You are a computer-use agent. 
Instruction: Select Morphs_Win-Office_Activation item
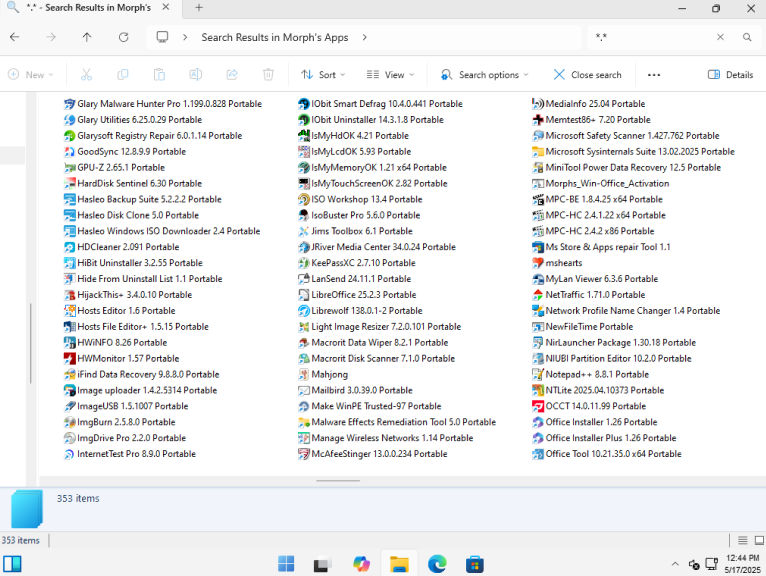(x=600, y=184)
